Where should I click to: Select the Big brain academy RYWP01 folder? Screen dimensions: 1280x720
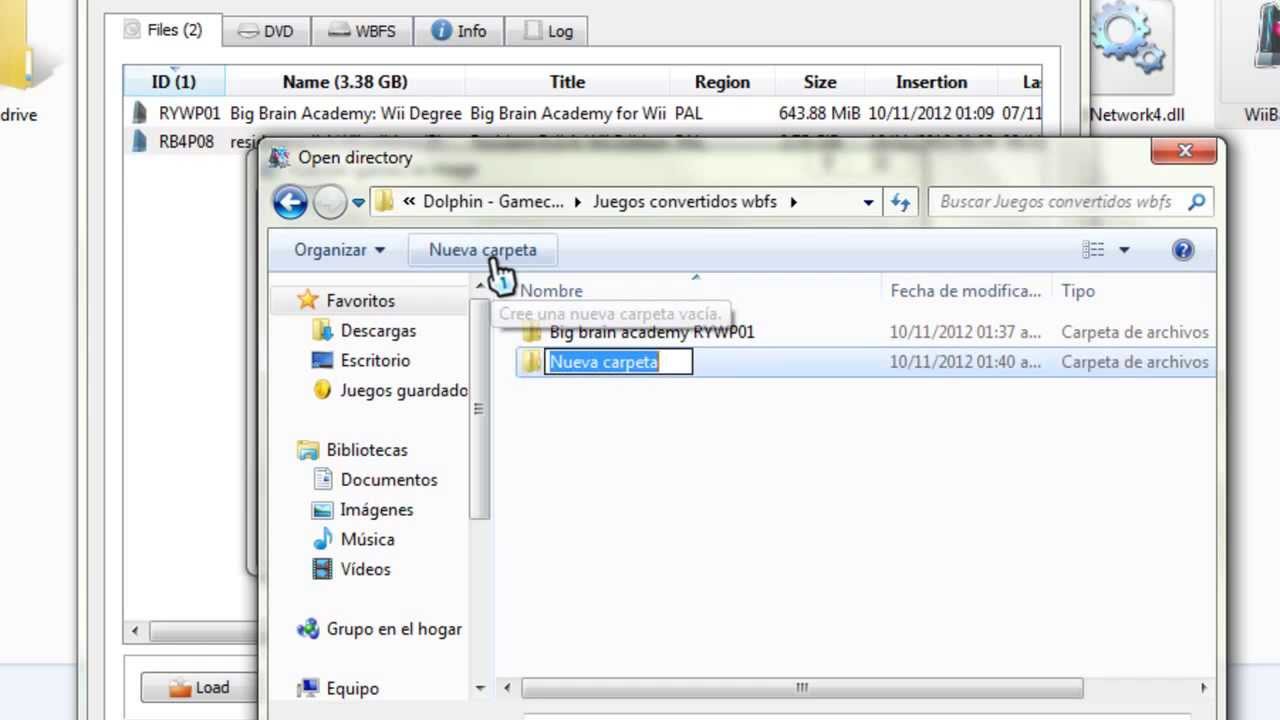[652, 332]
